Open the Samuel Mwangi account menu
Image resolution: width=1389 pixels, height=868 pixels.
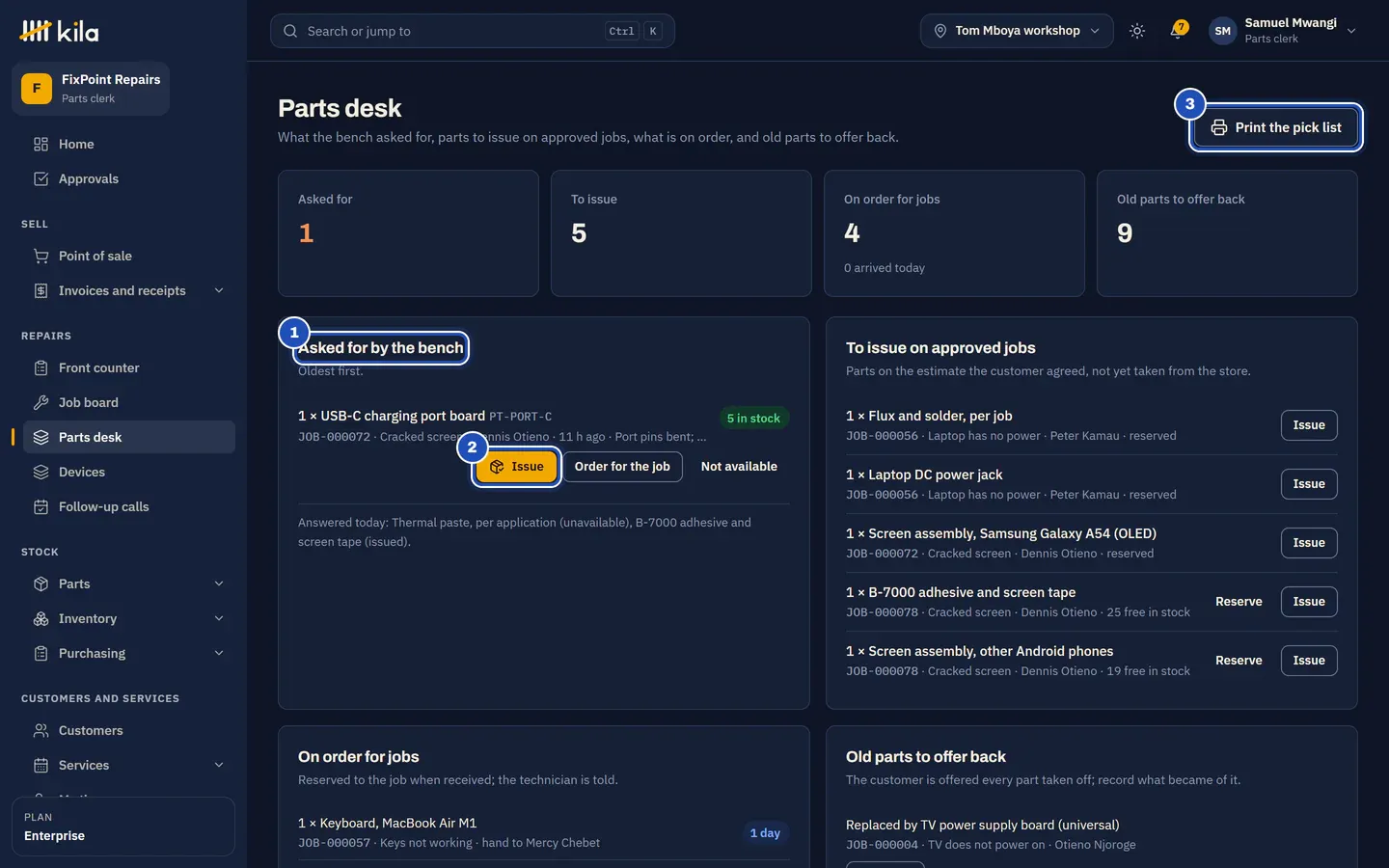point(1284,31)
